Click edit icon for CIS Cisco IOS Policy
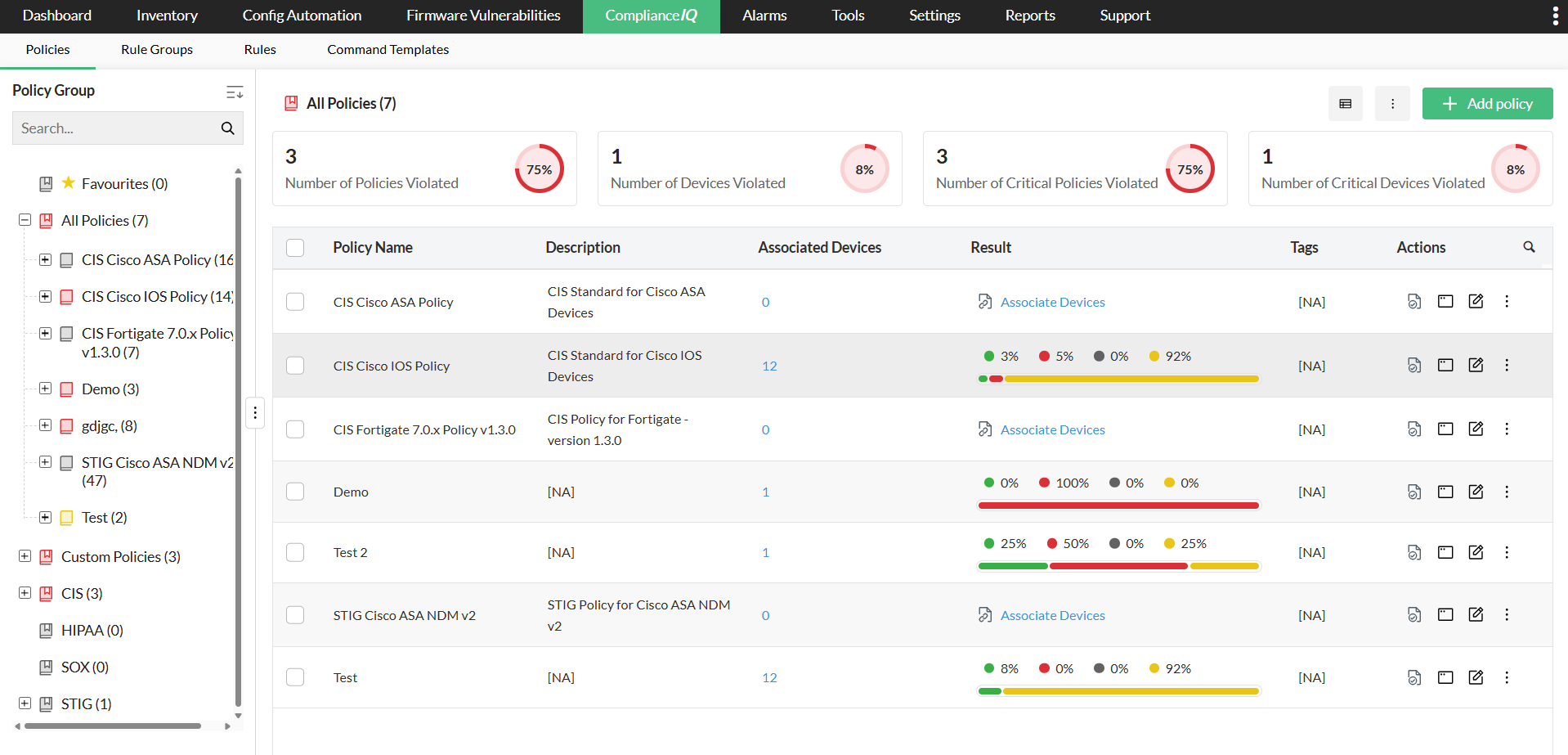 (x=1476, y=365)
